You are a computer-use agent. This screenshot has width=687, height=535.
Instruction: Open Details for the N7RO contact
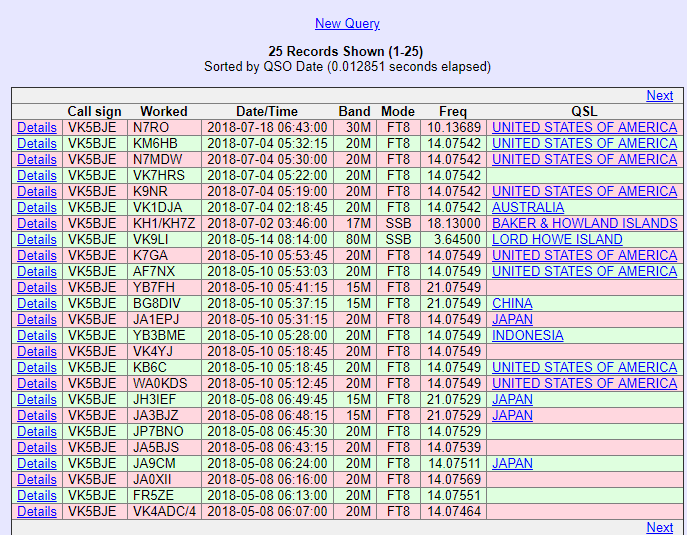tap(37, 128)
